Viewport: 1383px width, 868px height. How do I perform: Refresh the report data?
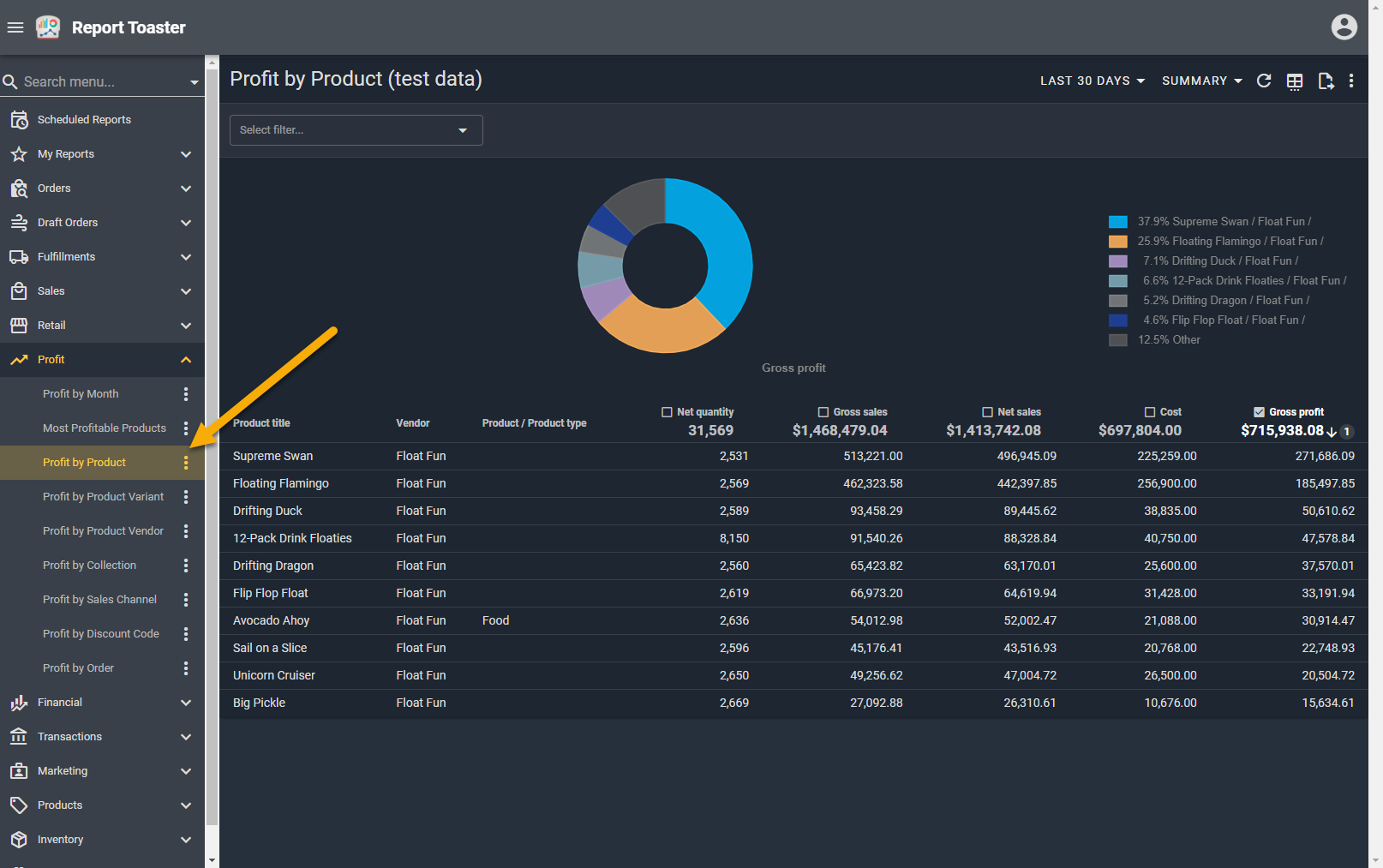coord(1263,81)
